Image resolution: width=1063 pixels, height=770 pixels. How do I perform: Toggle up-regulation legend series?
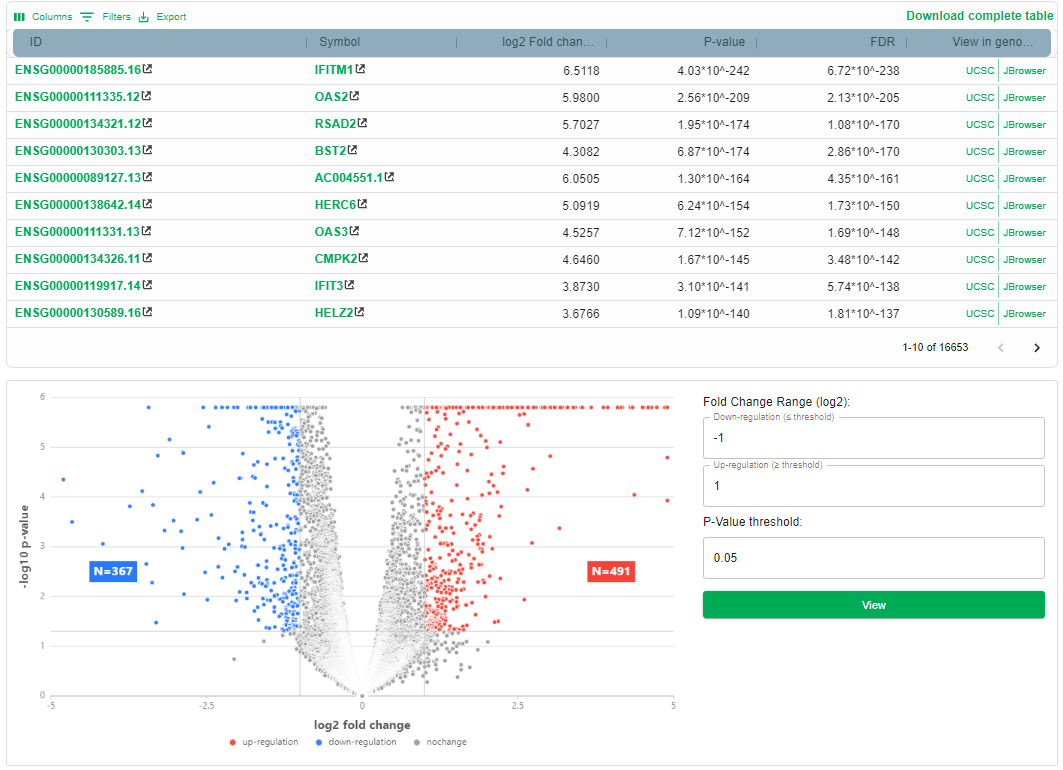[264, 742]
